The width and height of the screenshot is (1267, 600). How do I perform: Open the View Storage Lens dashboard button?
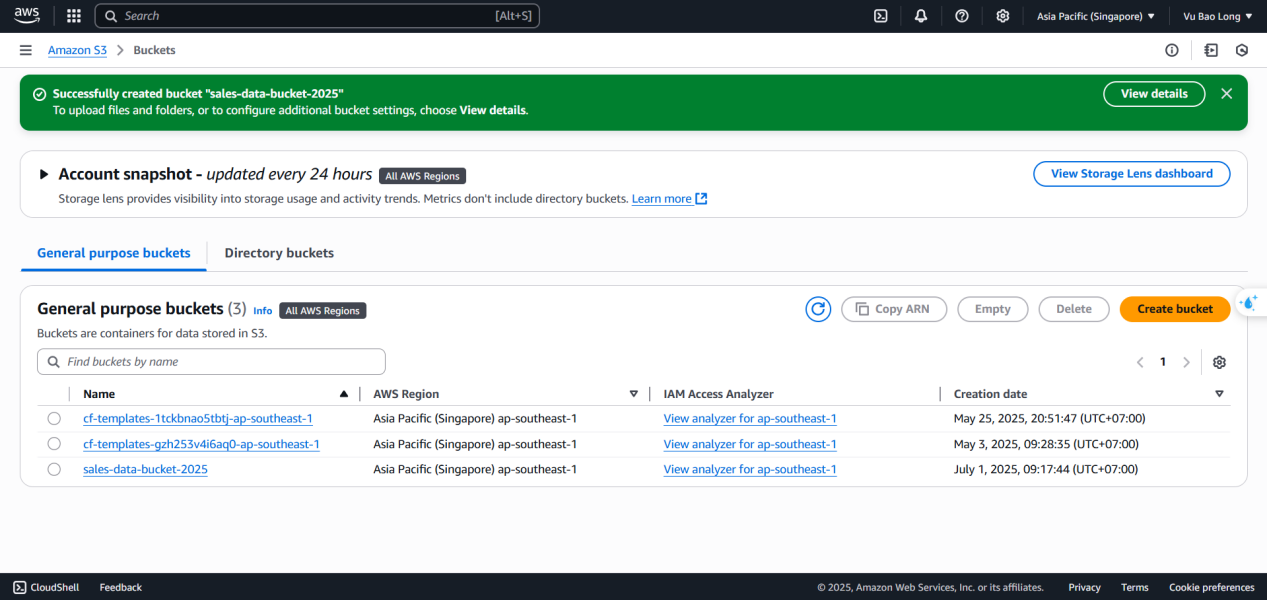(1132, 174)
